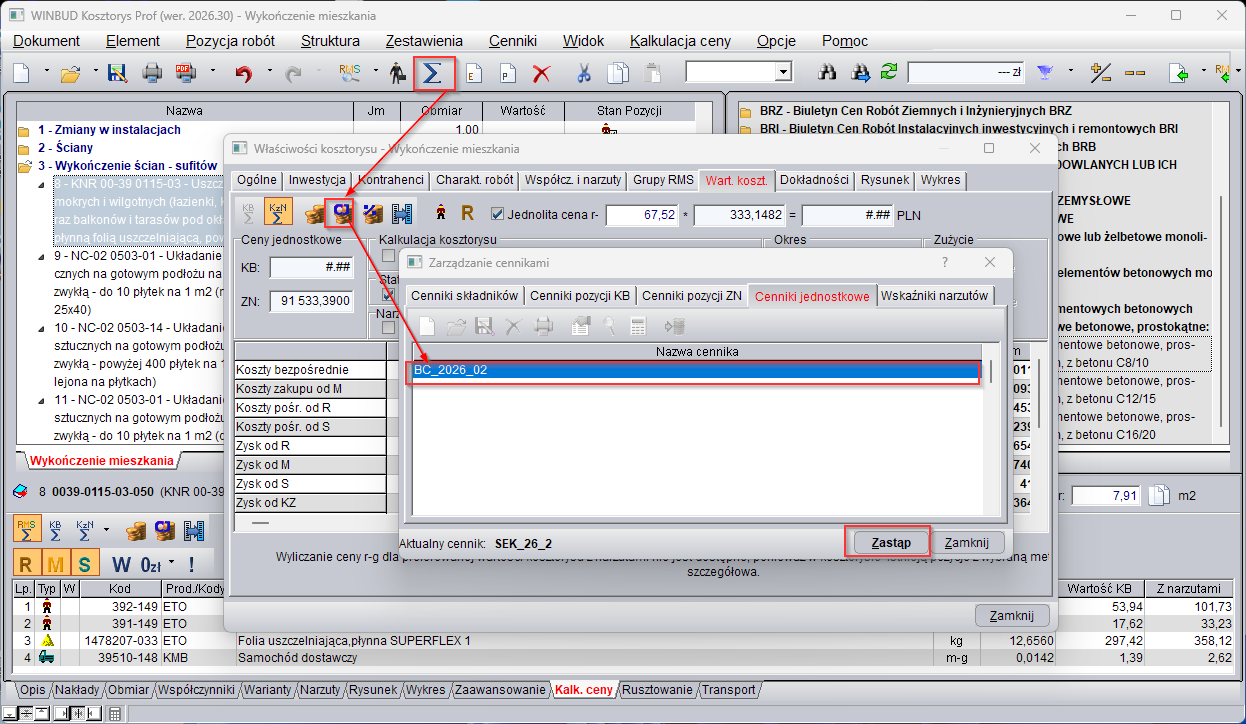Click the binoculars search icon

click(828, 73)
